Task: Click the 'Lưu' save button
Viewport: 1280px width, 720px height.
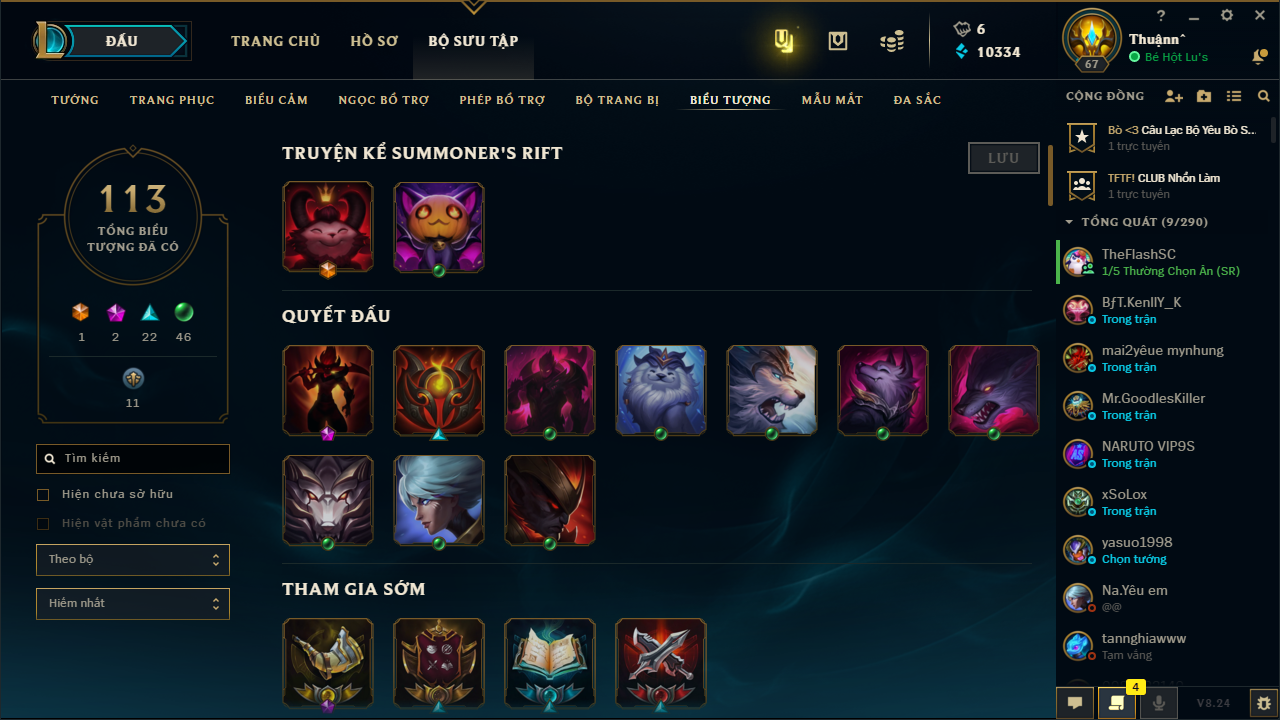Action: (1004, 158)
